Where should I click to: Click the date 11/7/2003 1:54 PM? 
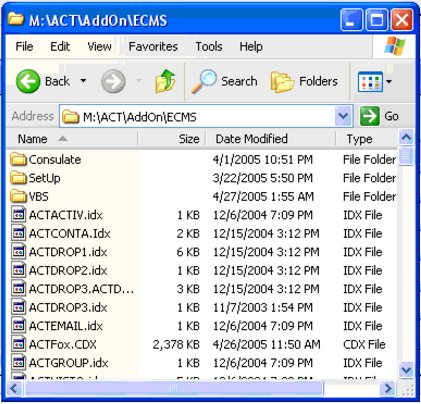pyautogui.click(x=263, y=307)
